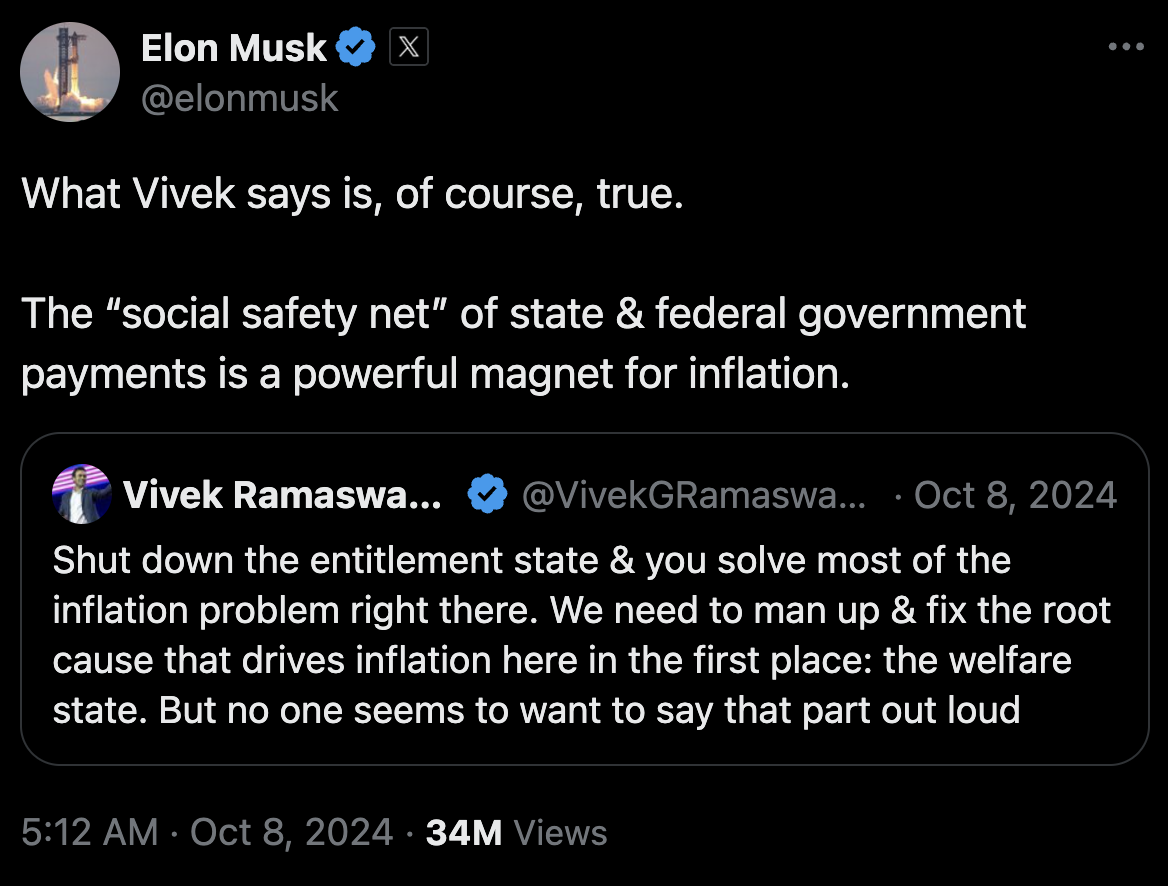Screen dimensions: 1168x886
Task: Click the quoted tweet's Oct 8, 2024 date
Action: 1015,495
